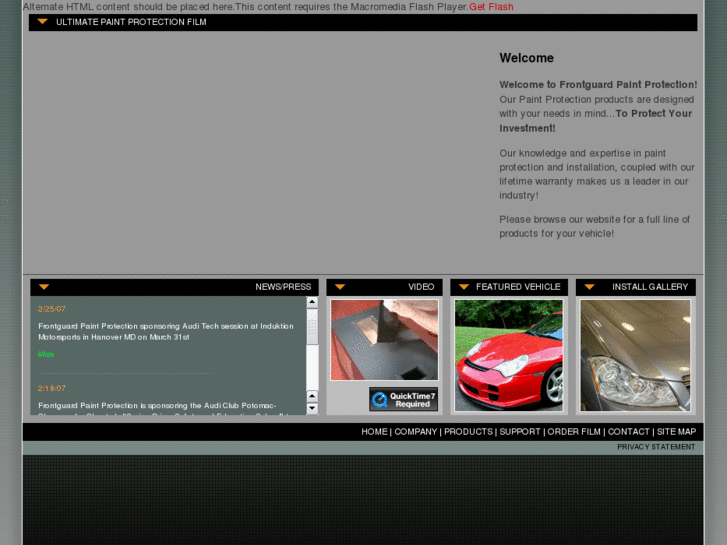Open the red Porsche featured vehicle image
Screen dimensions: 727x545
tap(509, 355)
